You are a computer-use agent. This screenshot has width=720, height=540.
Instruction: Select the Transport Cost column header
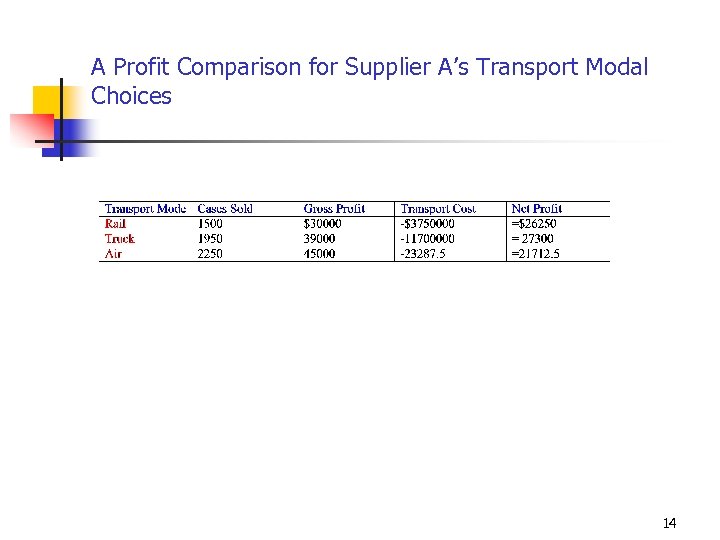pos(438,209)
